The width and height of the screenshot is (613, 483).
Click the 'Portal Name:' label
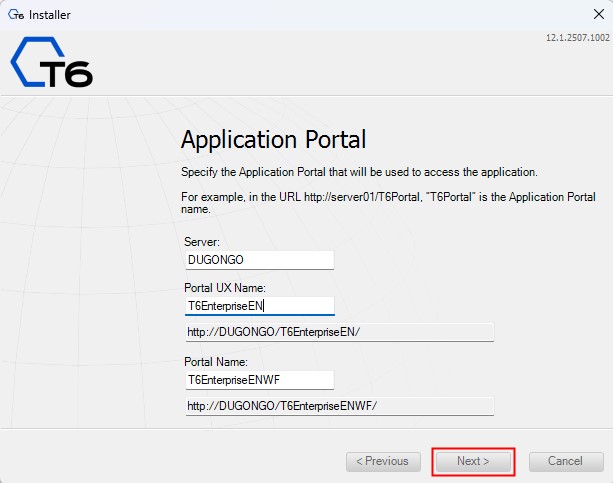(x=216, y=362)
